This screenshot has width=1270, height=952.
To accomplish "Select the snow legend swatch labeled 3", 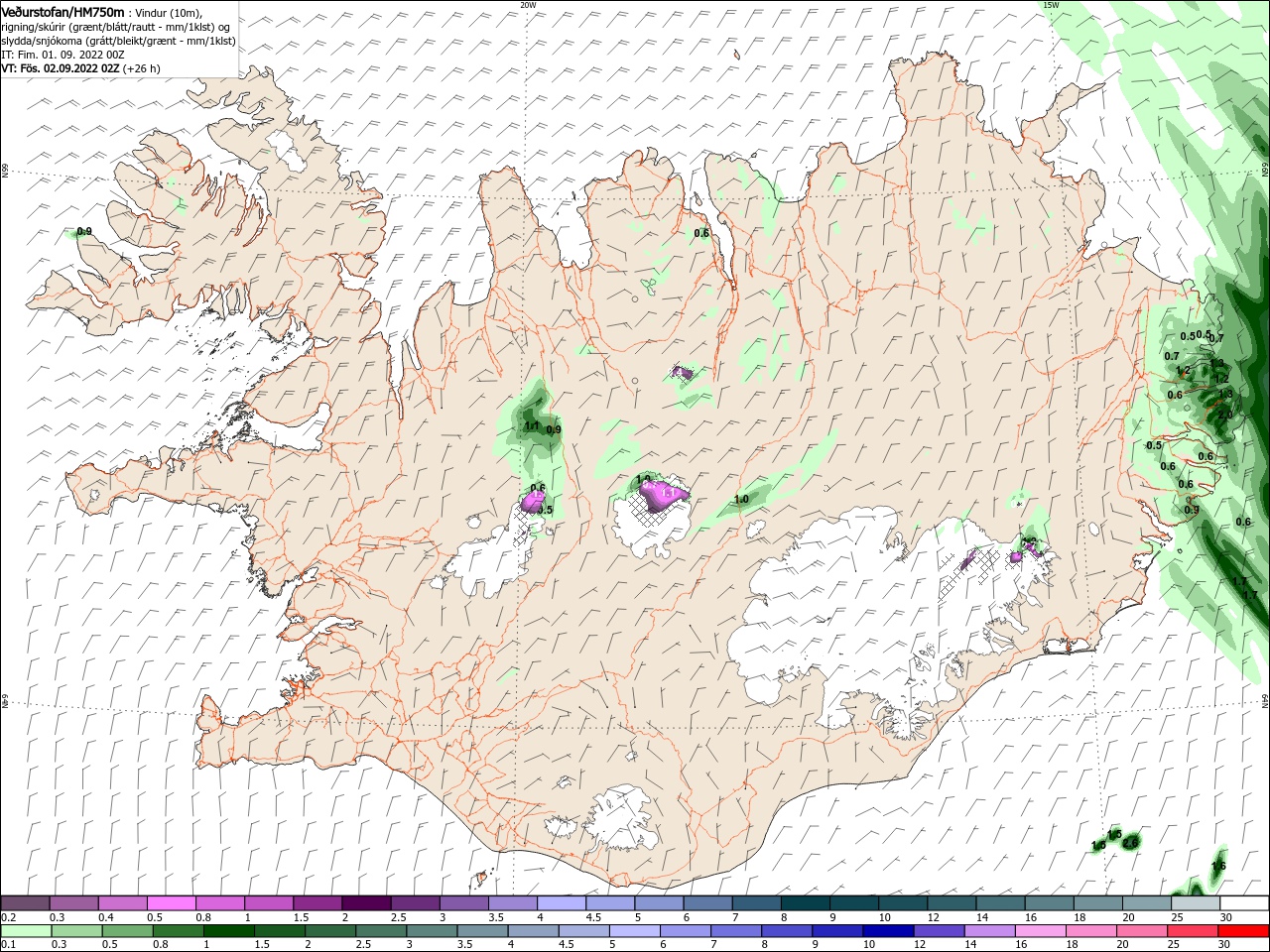I will pyautogui.click(x=463, y=902).
